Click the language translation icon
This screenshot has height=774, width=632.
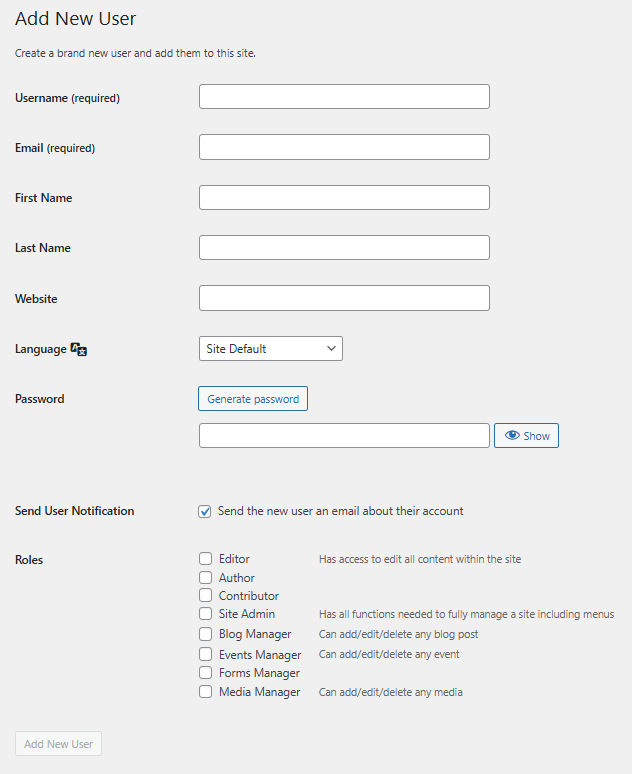(x=79, y=349)
